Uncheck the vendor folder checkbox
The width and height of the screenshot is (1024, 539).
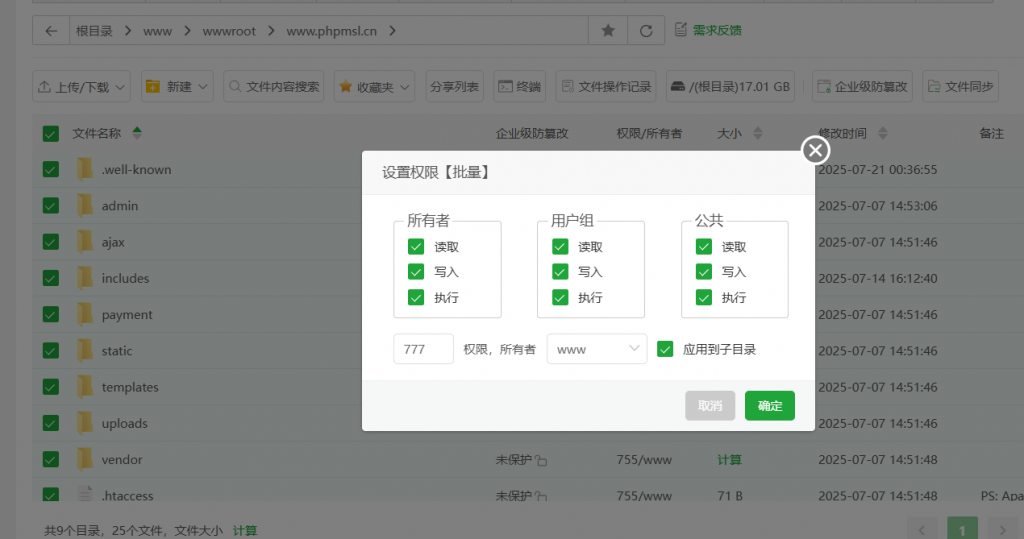(50, 459)
